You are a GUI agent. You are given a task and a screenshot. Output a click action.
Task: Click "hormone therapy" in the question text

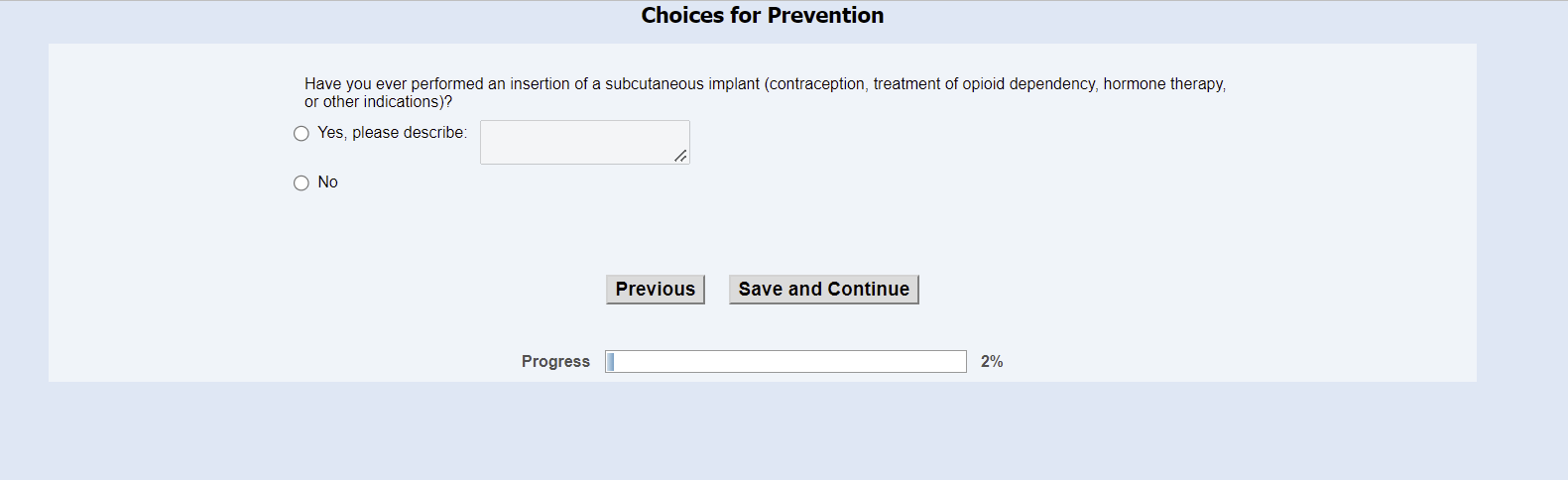click(1163, 84)
